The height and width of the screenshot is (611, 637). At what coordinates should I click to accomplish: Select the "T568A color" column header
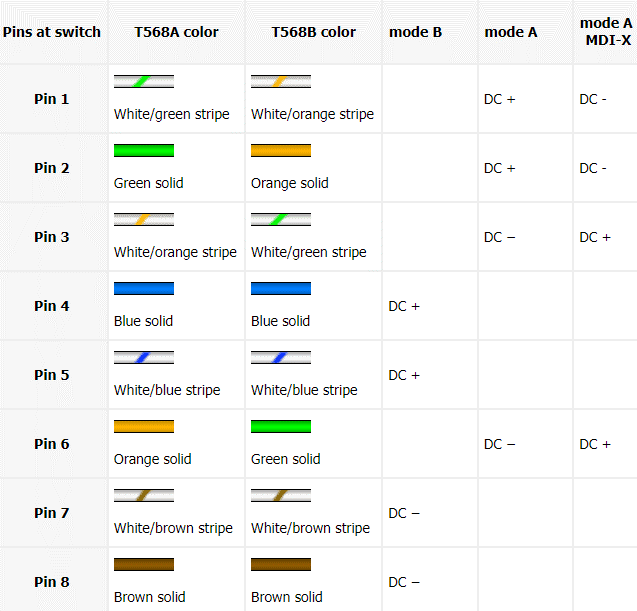click(176, 32)
